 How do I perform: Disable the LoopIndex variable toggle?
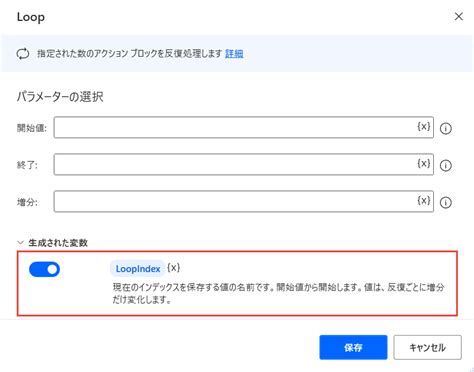click(x=44, y=269)
